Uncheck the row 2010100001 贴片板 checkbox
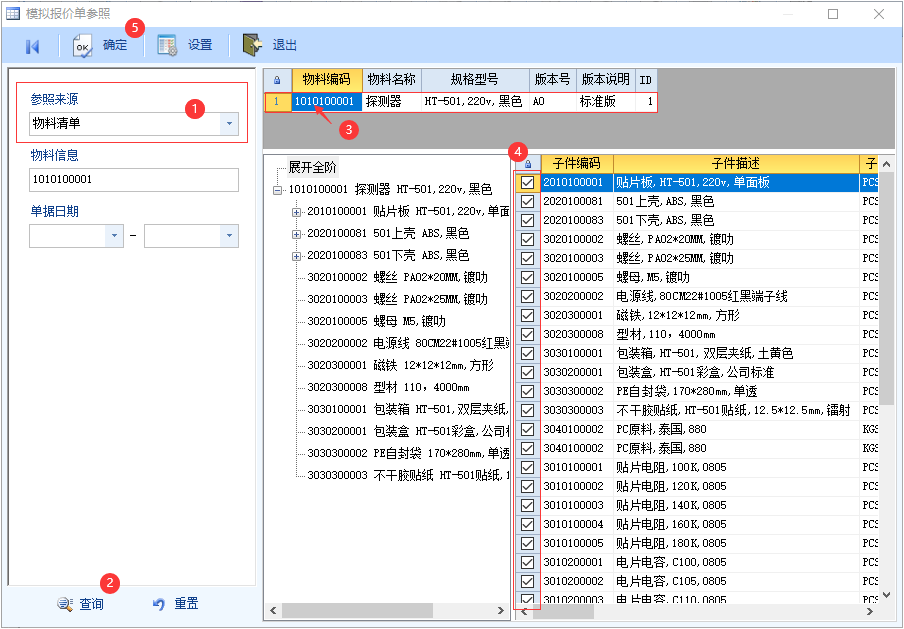 coord(528,183)
